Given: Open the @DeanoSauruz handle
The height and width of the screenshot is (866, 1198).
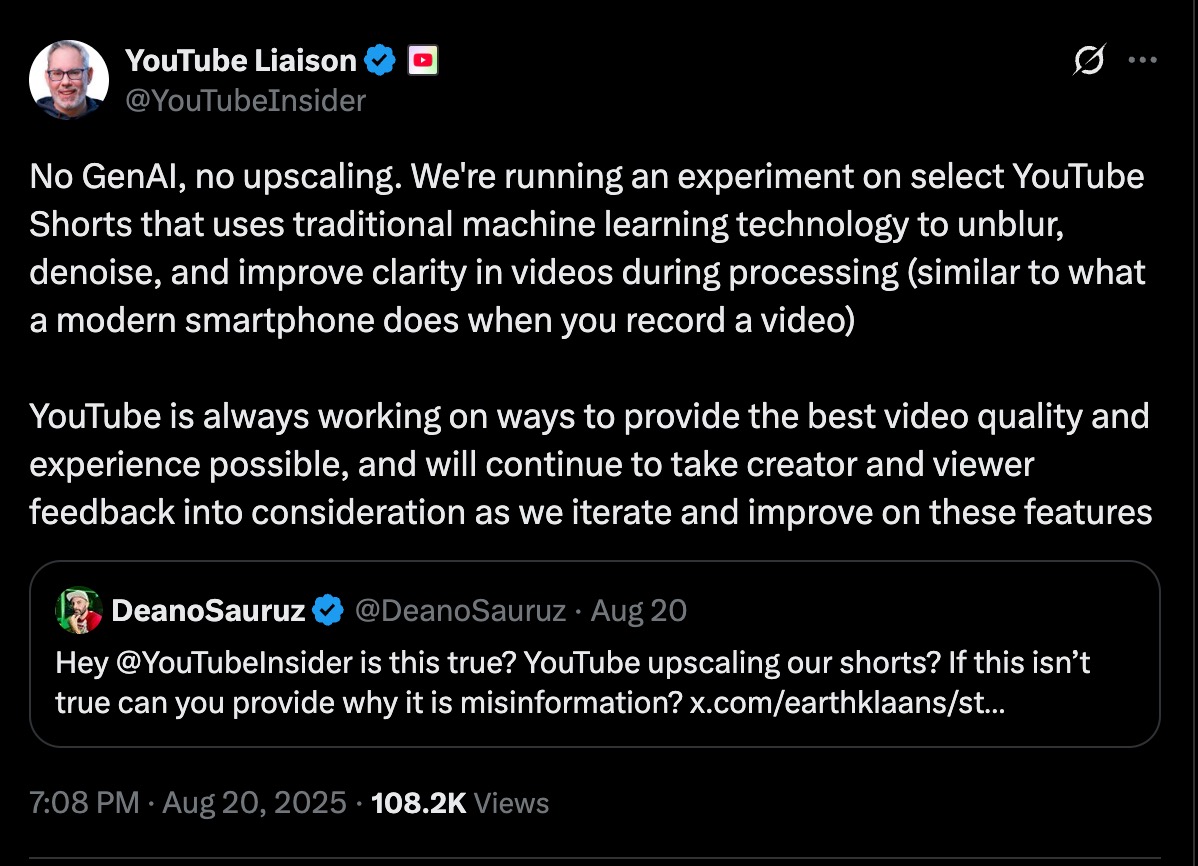Looking at the screenshot, I should (460, 610).
